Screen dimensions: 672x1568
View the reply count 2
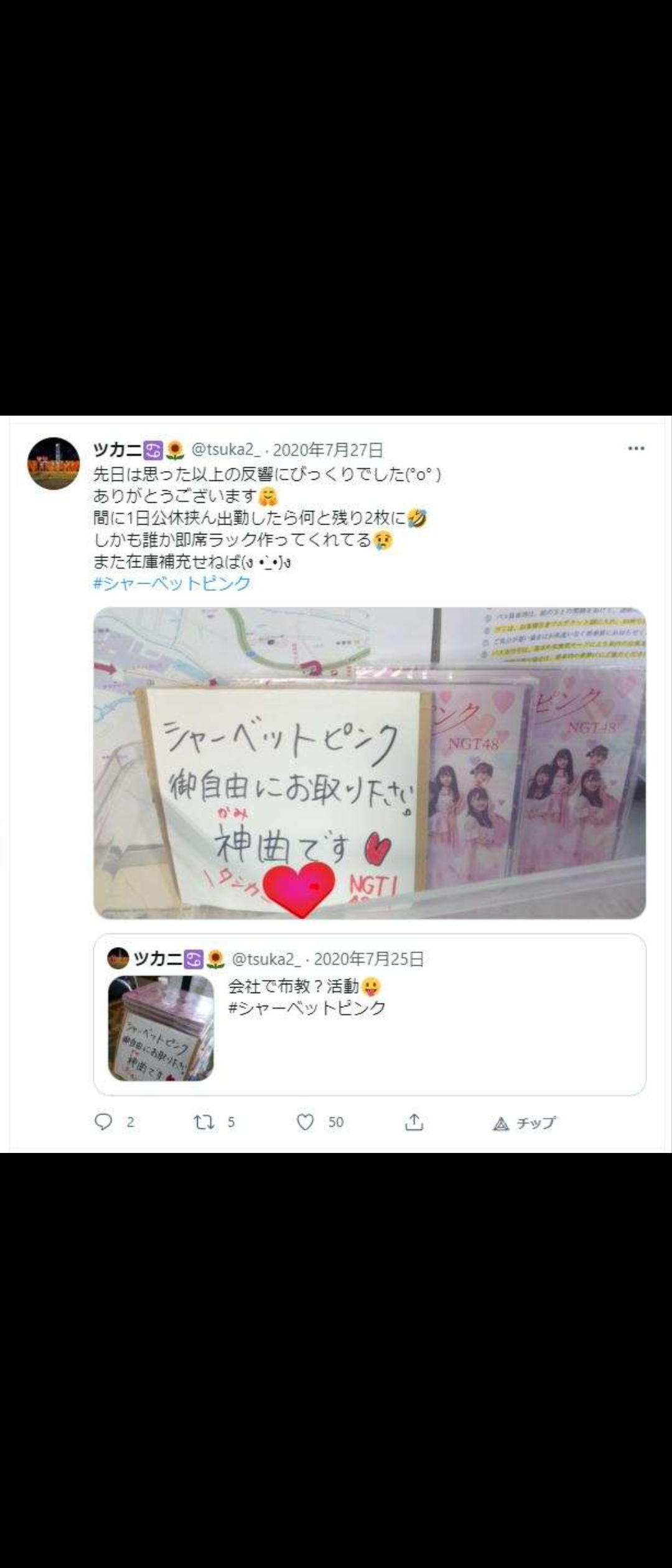point(130,1122)
